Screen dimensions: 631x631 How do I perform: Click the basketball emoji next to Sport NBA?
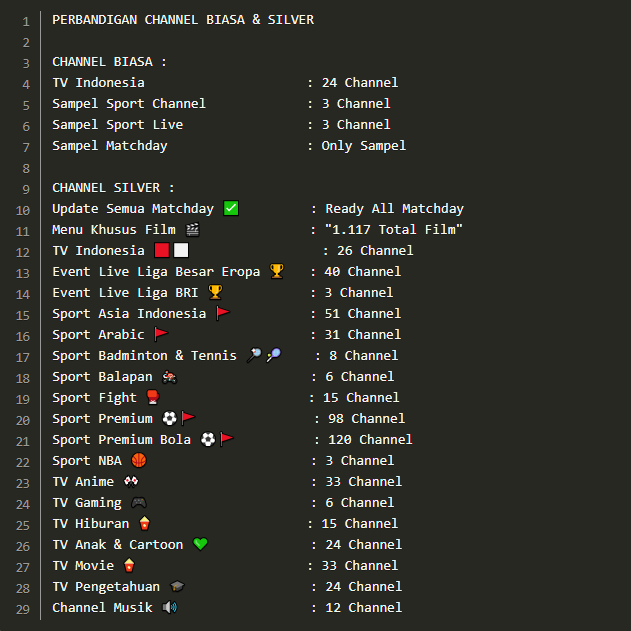pyautogui.click(x=139, y=460)
